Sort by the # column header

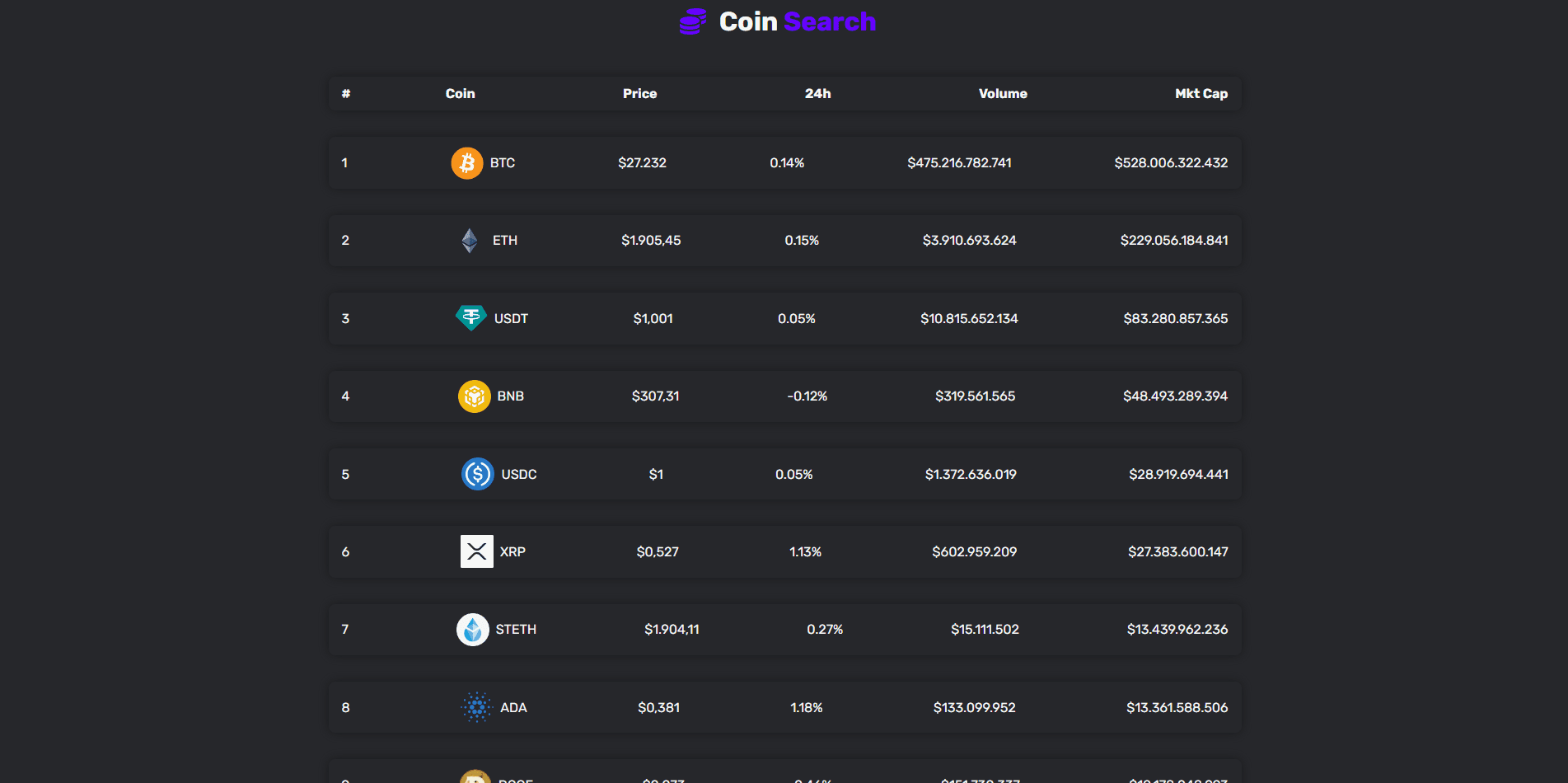346,94
